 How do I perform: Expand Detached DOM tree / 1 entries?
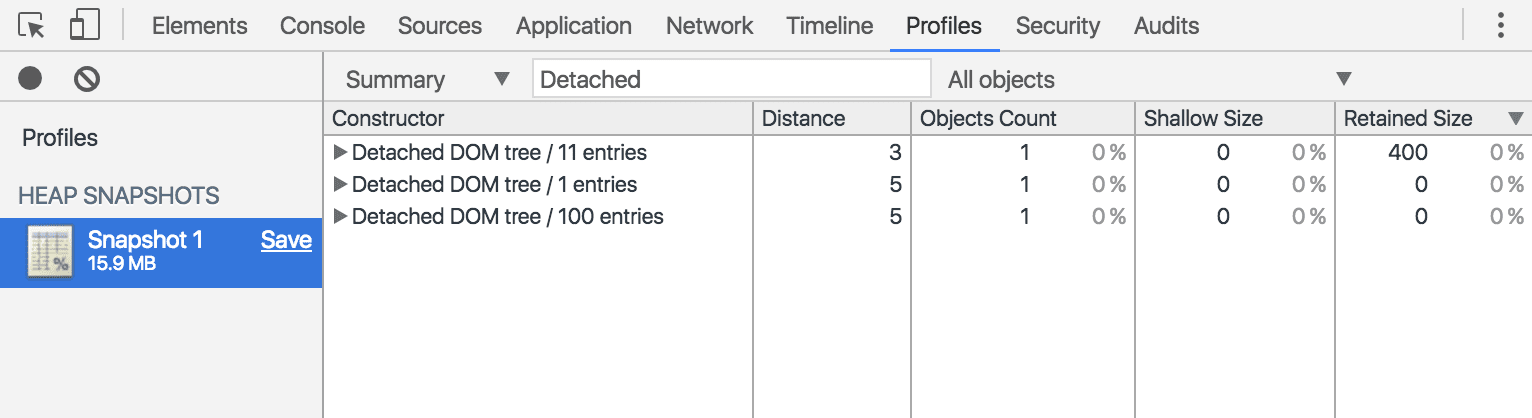click(340, 185)
